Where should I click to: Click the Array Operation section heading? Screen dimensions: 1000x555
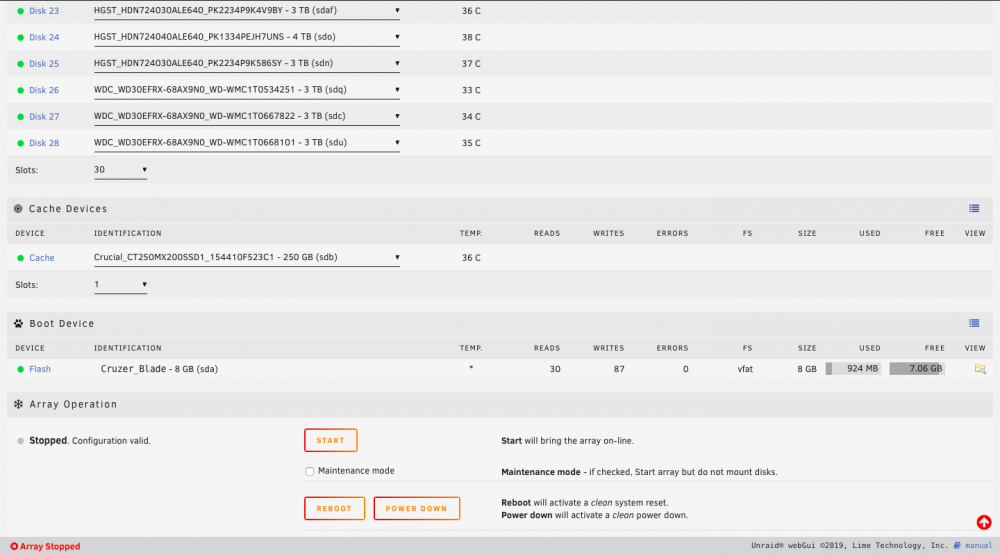(73, 404)
